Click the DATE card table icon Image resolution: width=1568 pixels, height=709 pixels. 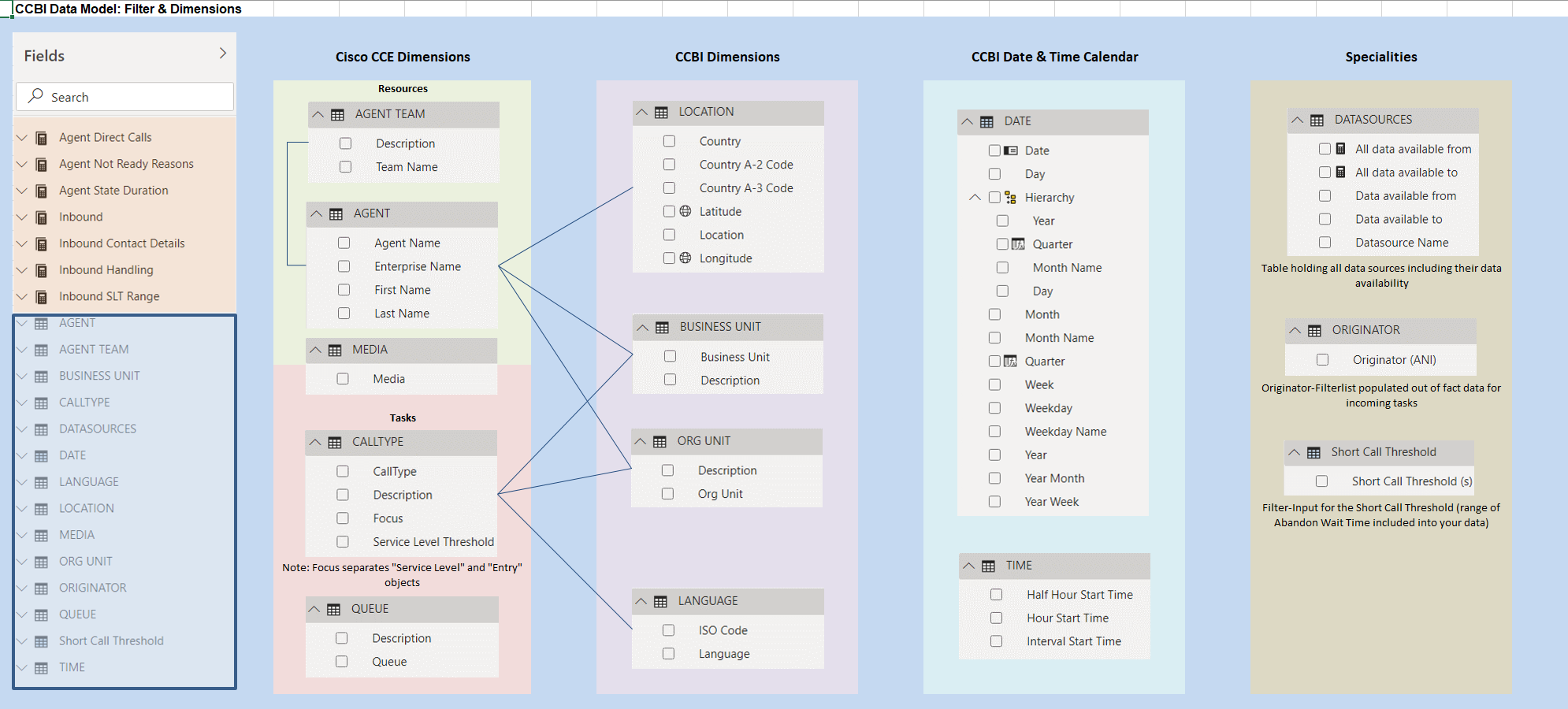(987, 122)
